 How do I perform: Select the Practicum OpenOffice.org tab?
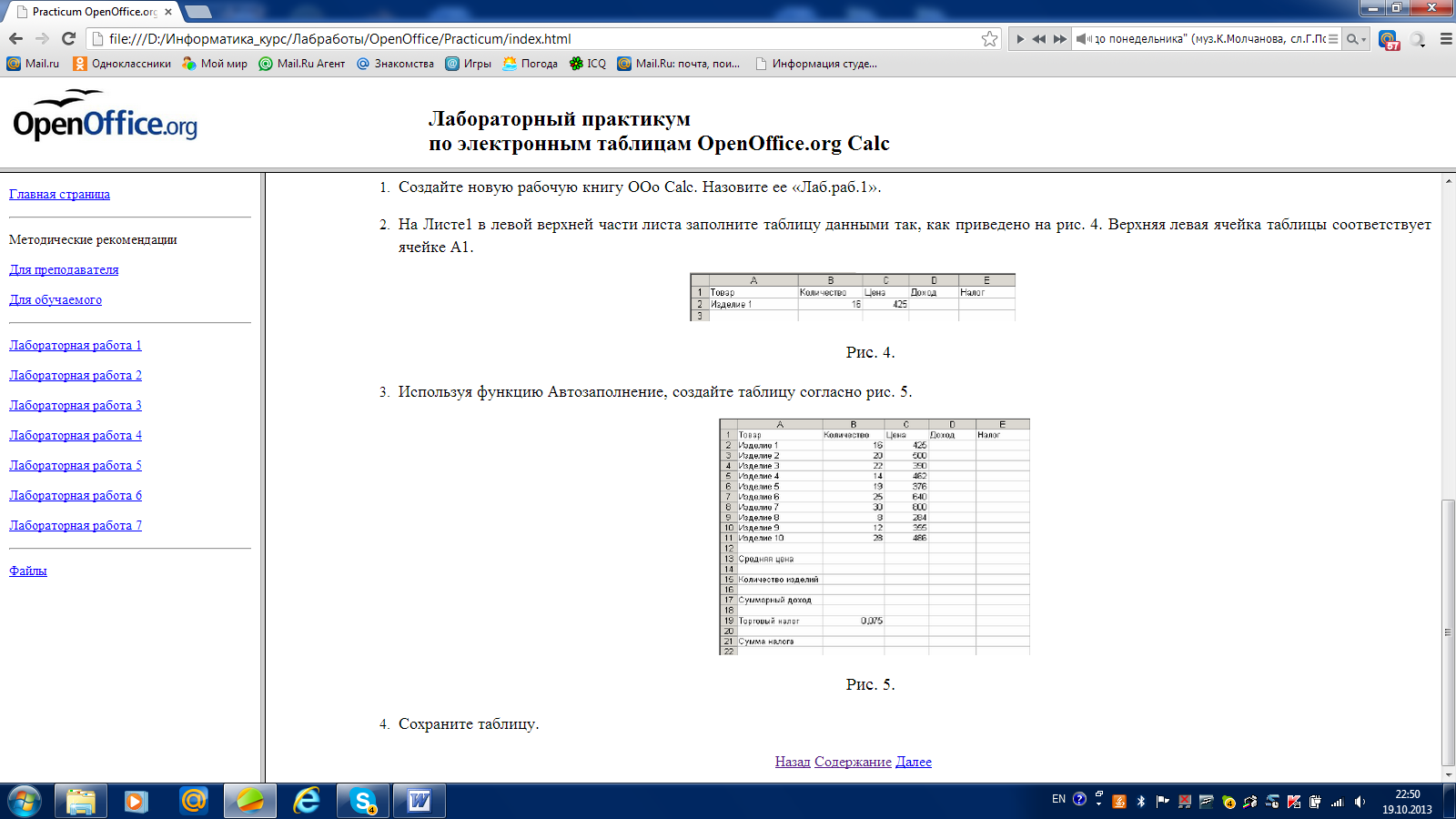[91, 12]
